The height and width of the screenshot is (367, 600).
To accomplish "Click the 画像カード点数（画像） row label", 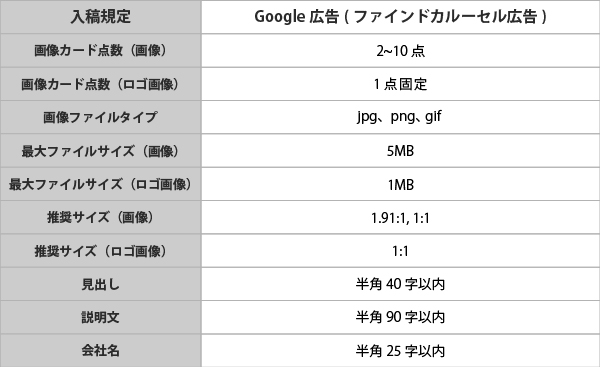I will click(x=101, y=51).
